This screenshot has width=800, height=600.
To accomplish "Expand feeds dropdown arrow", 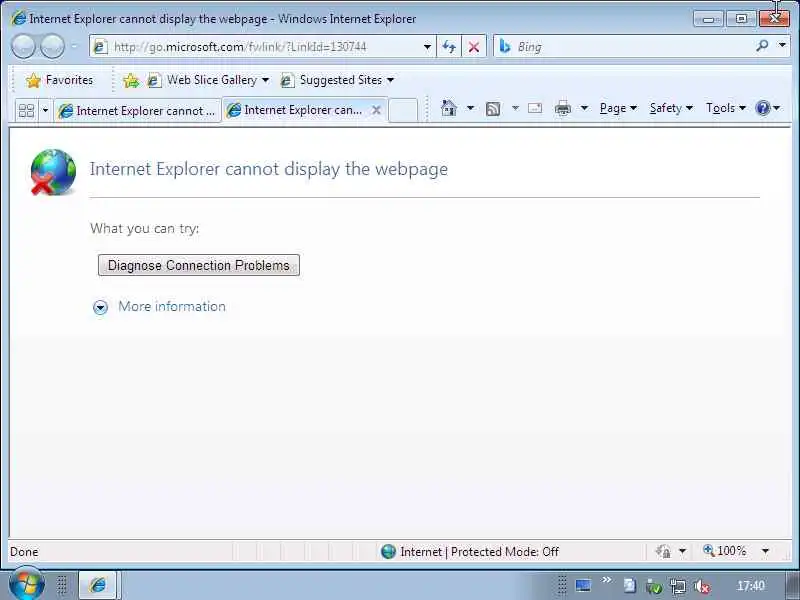I will tap(515, 108).
